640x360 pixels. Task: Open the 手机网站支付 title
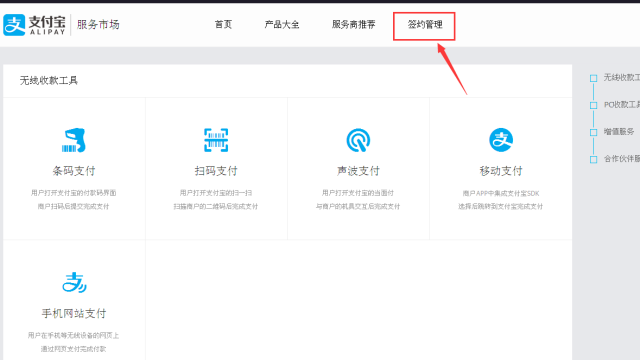[74, 313]
